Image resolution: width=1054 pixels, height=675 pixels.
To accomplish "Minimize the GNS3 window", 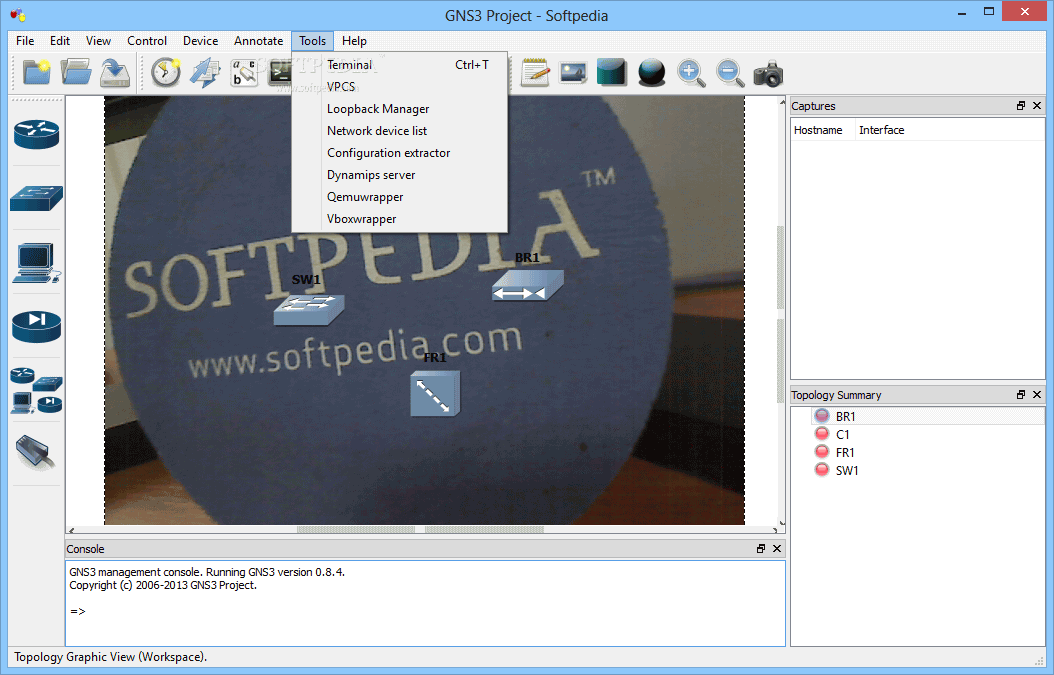I will (962, 13).
